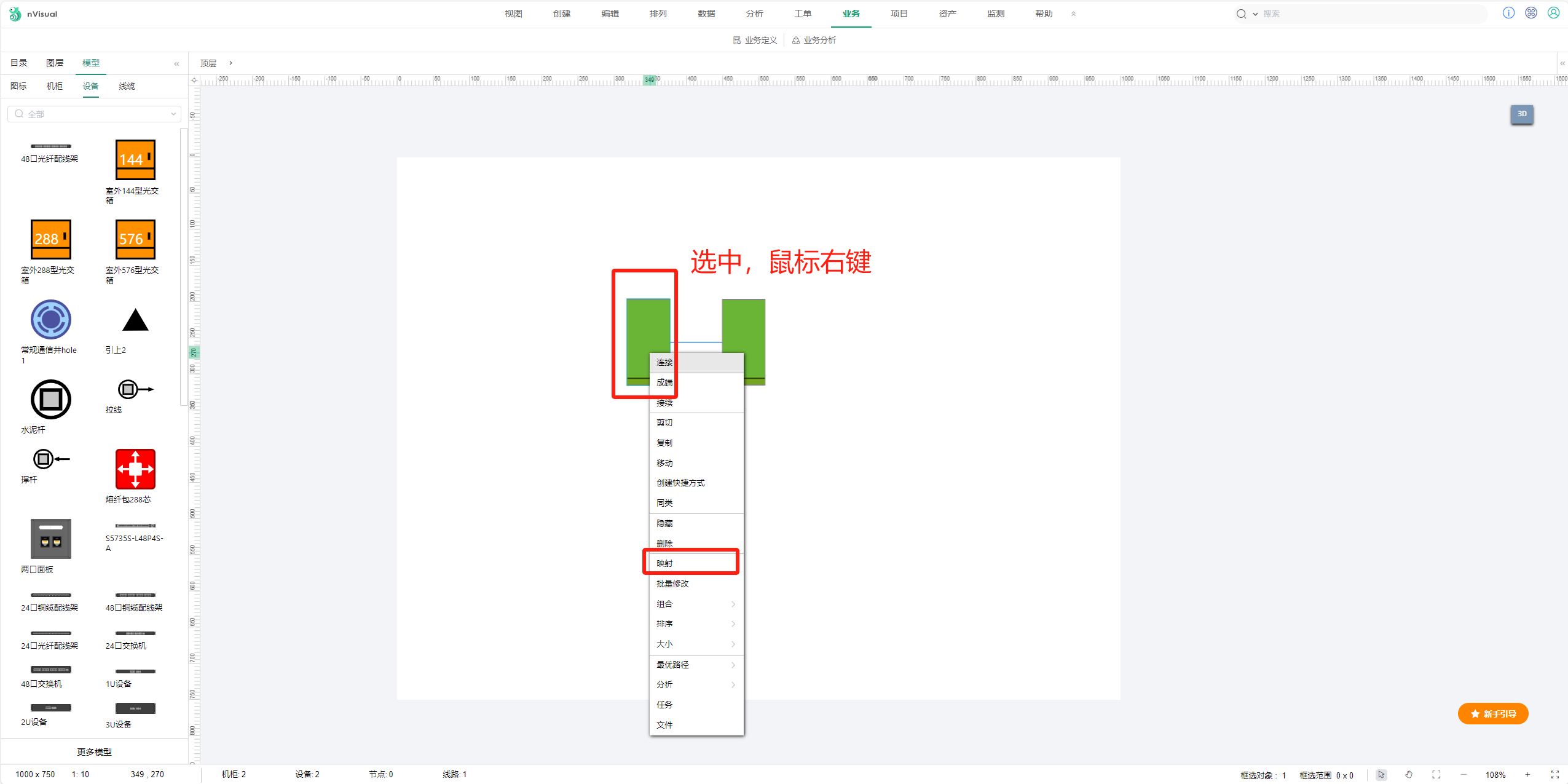Viewport: 1568px width, 784px height.
Task: Open the 新手引导 guide button
Action: click(x=1493, y=714)
